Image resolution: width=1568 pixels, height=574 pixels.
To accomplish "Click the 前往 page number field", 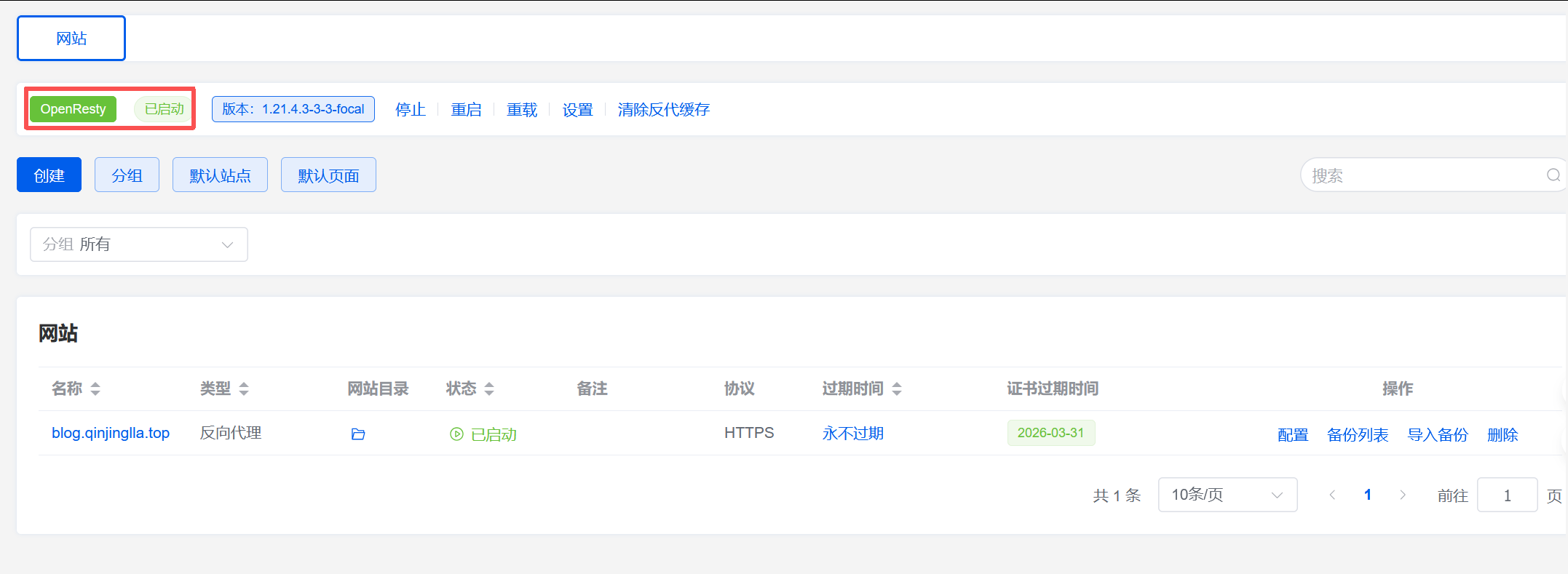I will click(x=1506, y=495).
